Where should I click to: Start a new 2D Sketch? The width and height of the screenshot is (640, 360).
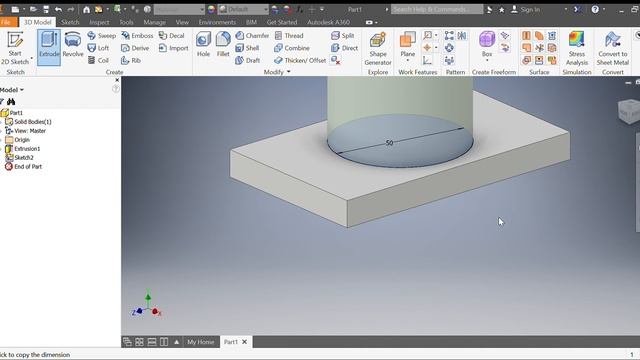pos(15,48)
